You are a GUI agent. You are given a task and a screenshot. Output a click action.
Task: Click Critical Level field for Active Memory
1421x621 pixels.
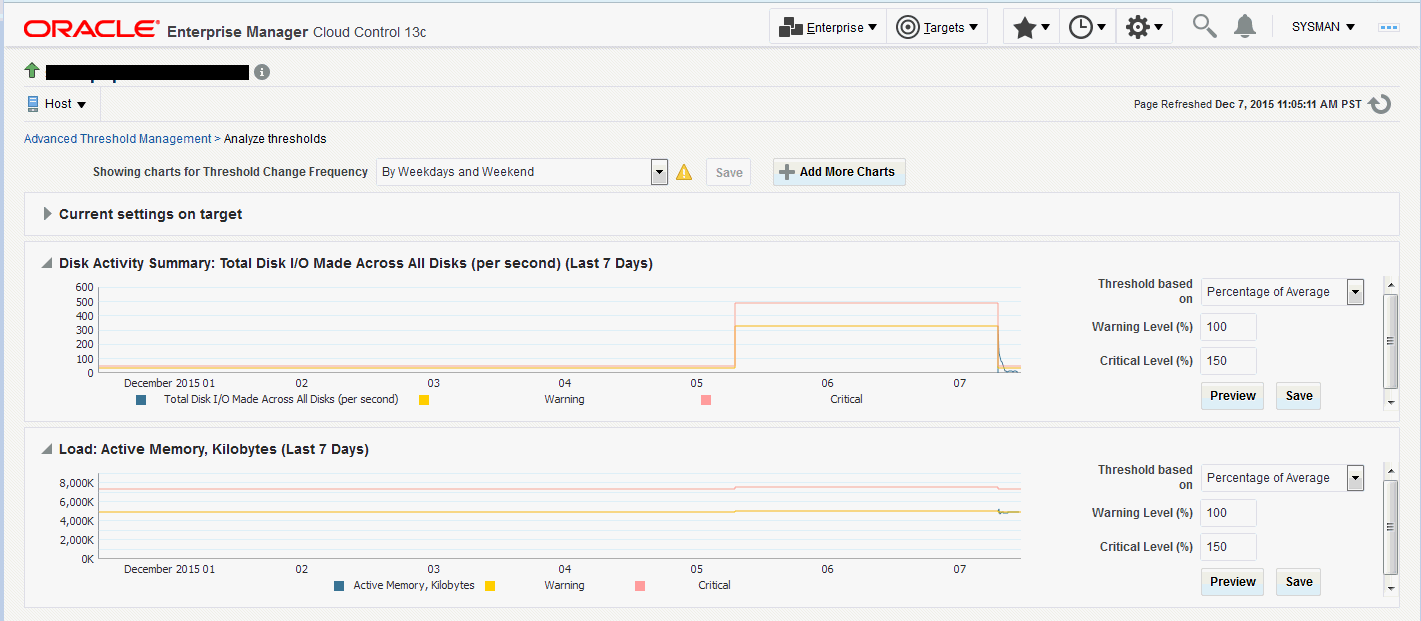point(1229,547)
